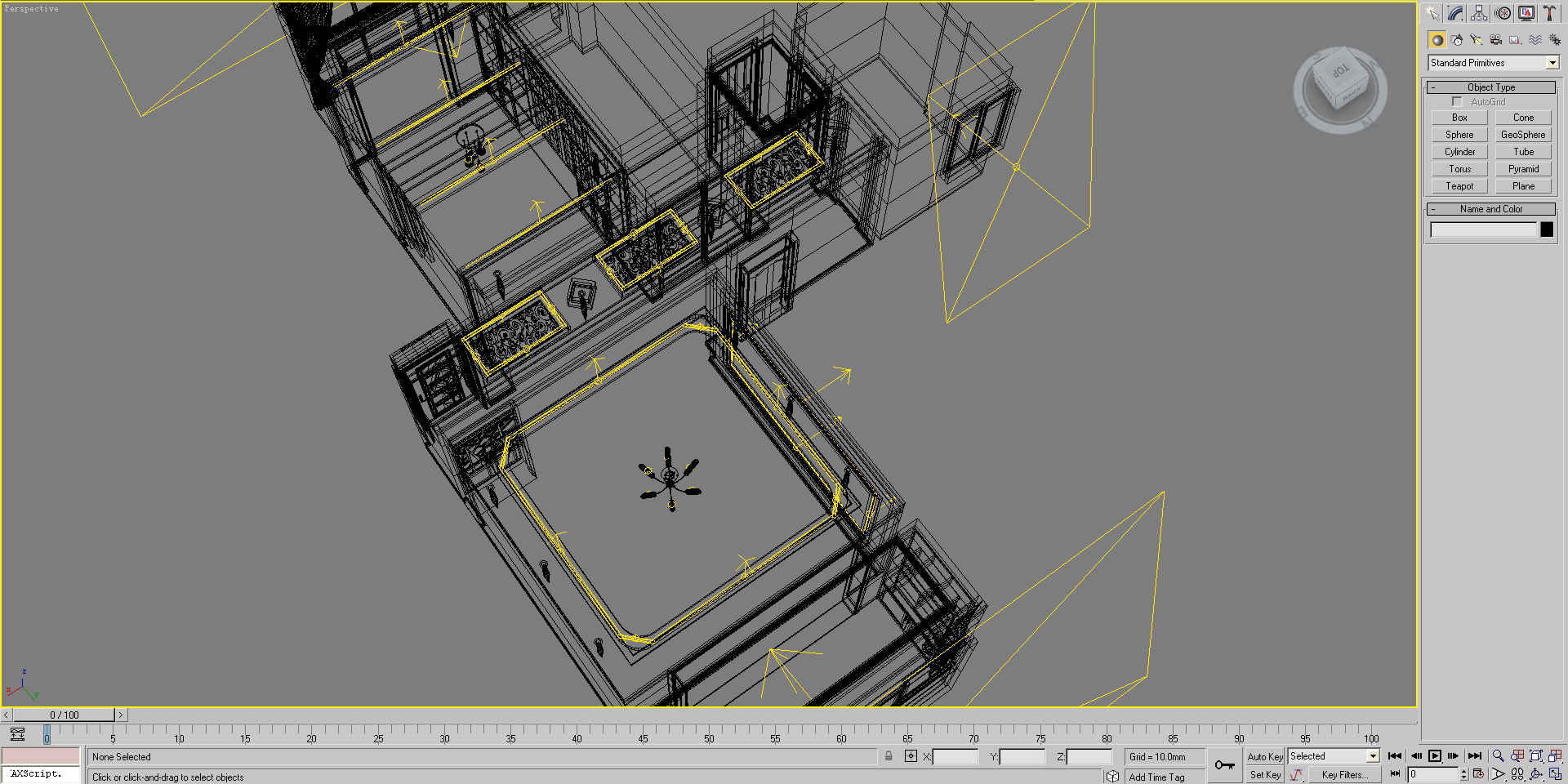The height and width of the screenshot is (784, 1568).
Task: Select the Shapes category icon
Action: coord(1457,40)
